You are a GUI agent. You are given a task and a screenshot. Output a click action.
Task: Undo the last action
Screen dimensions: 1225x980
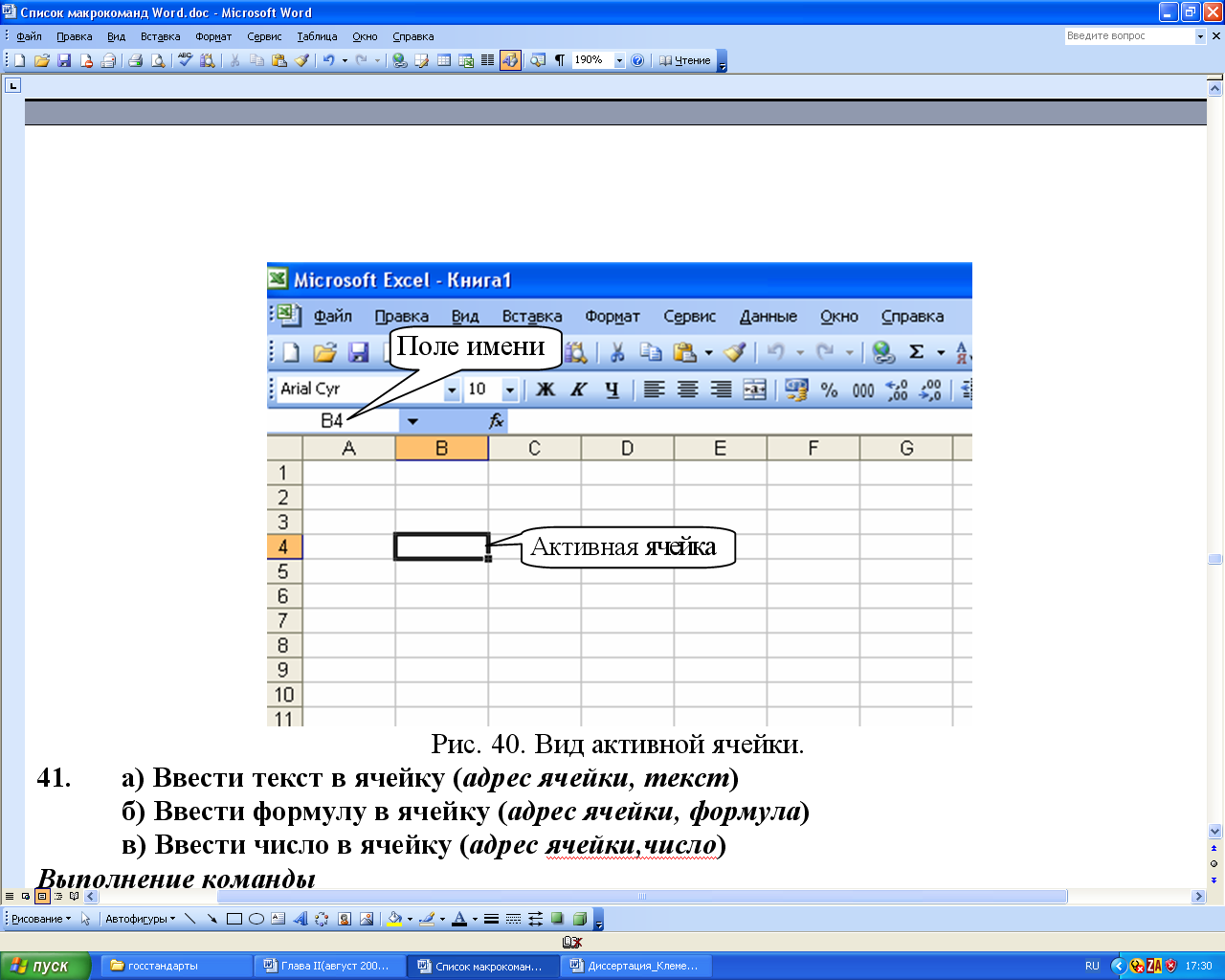[x=328, y=60]
